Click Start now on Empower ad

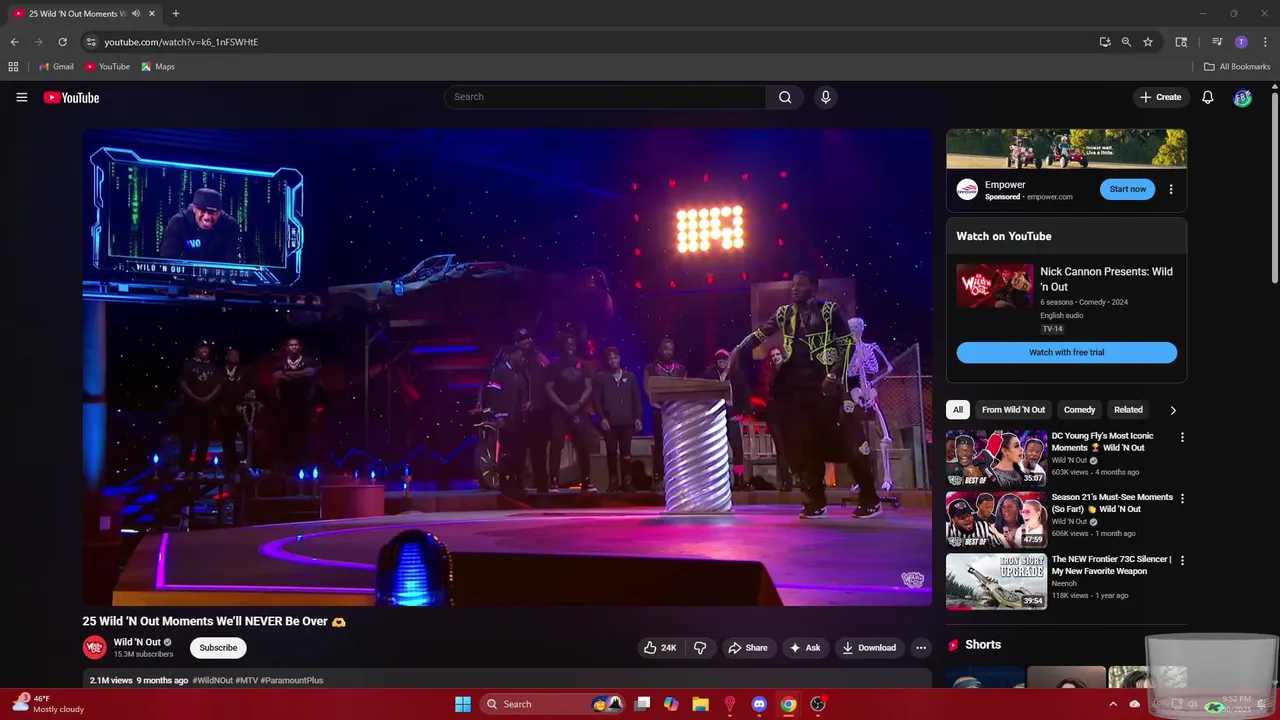point(1127,189)
